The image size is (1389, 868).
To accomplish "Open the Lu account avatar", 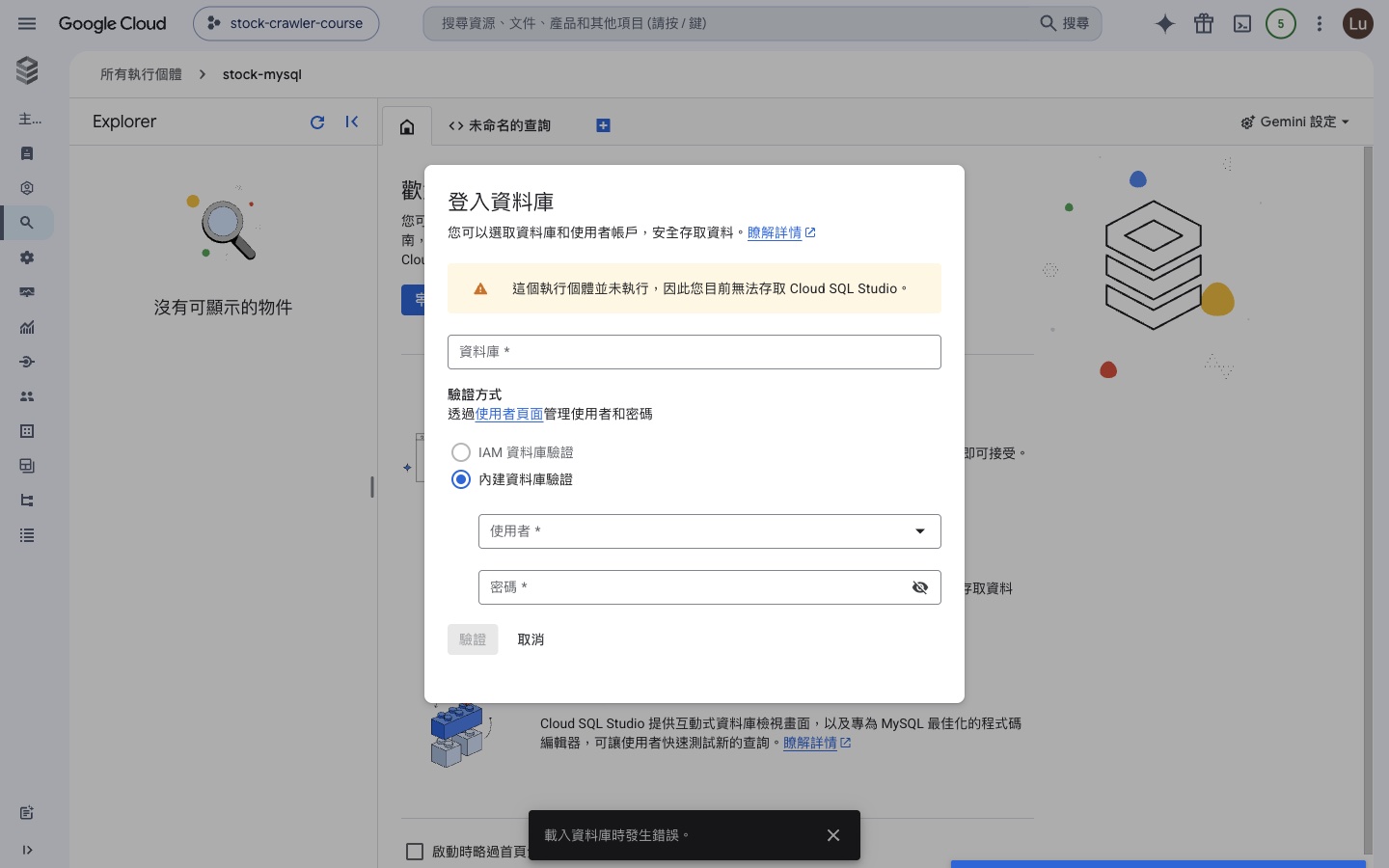I will point(1358,24).
